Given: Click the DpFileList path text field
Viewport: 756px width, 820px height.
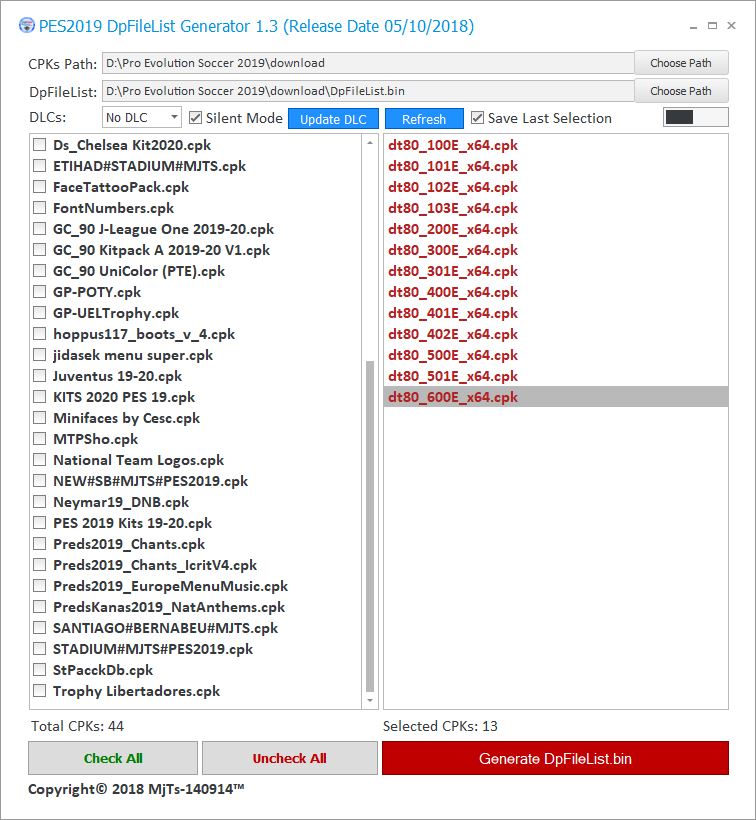Looking at the screenshot, I should (368, 91).
